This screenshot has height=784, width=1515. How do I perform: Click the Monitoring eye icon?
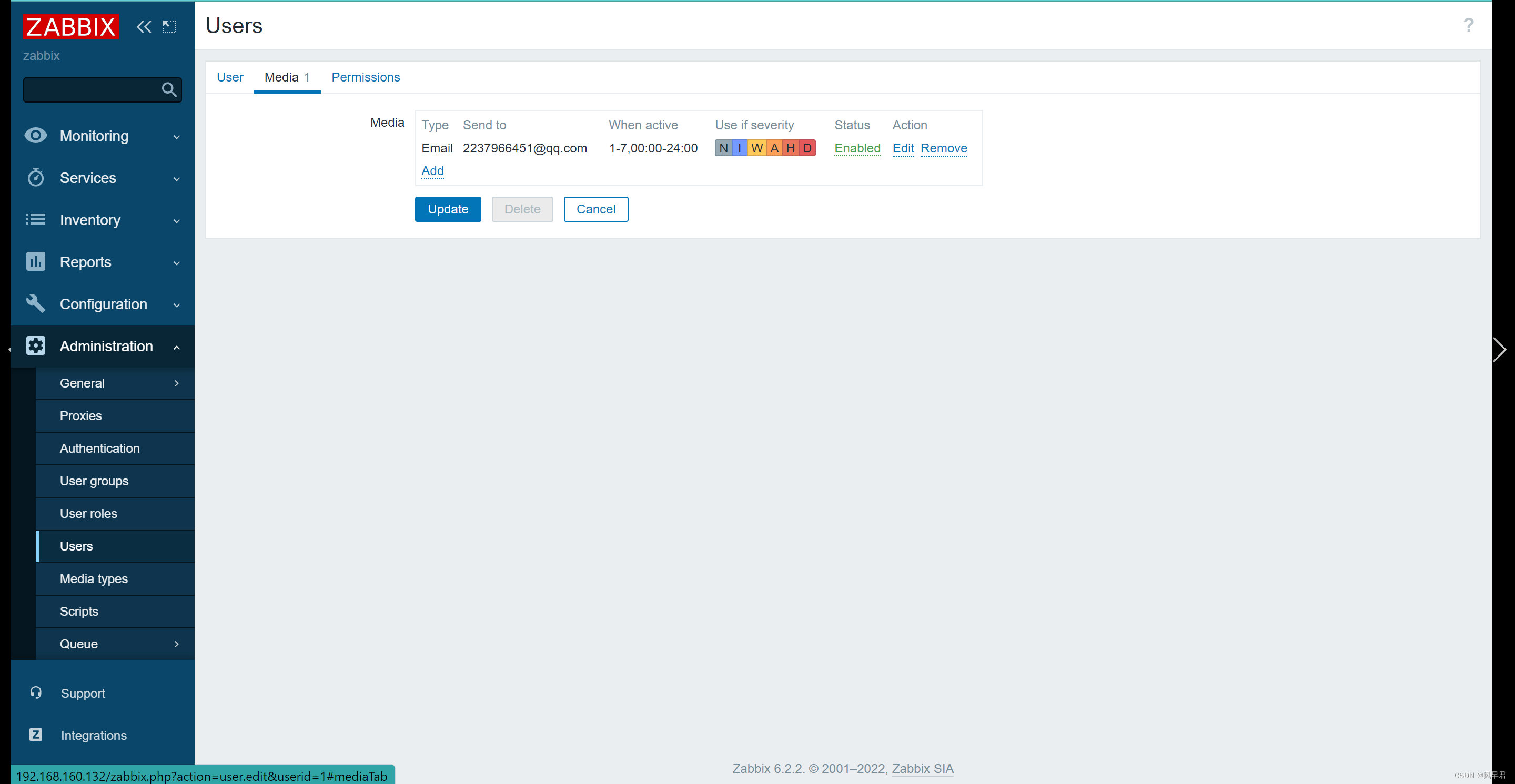point(35,136)
